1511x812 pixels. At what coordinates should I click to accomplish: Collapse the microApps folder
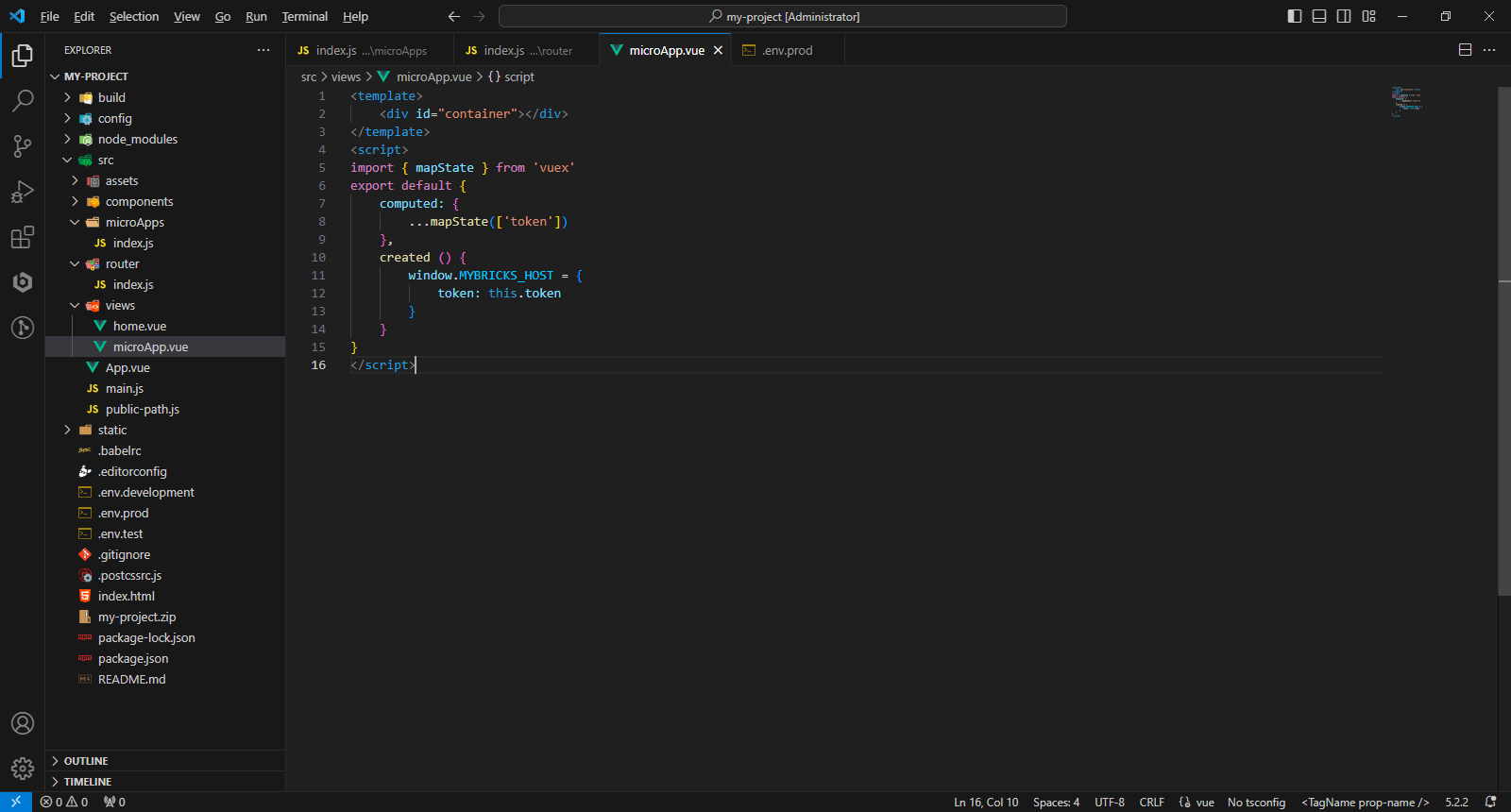pyautogui.click(x=165, y=222)
